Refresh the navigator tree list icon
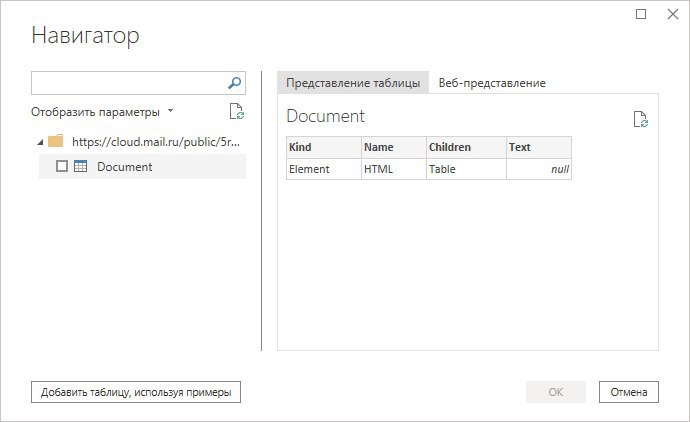The image size is (690, 422). coord(237,112)
